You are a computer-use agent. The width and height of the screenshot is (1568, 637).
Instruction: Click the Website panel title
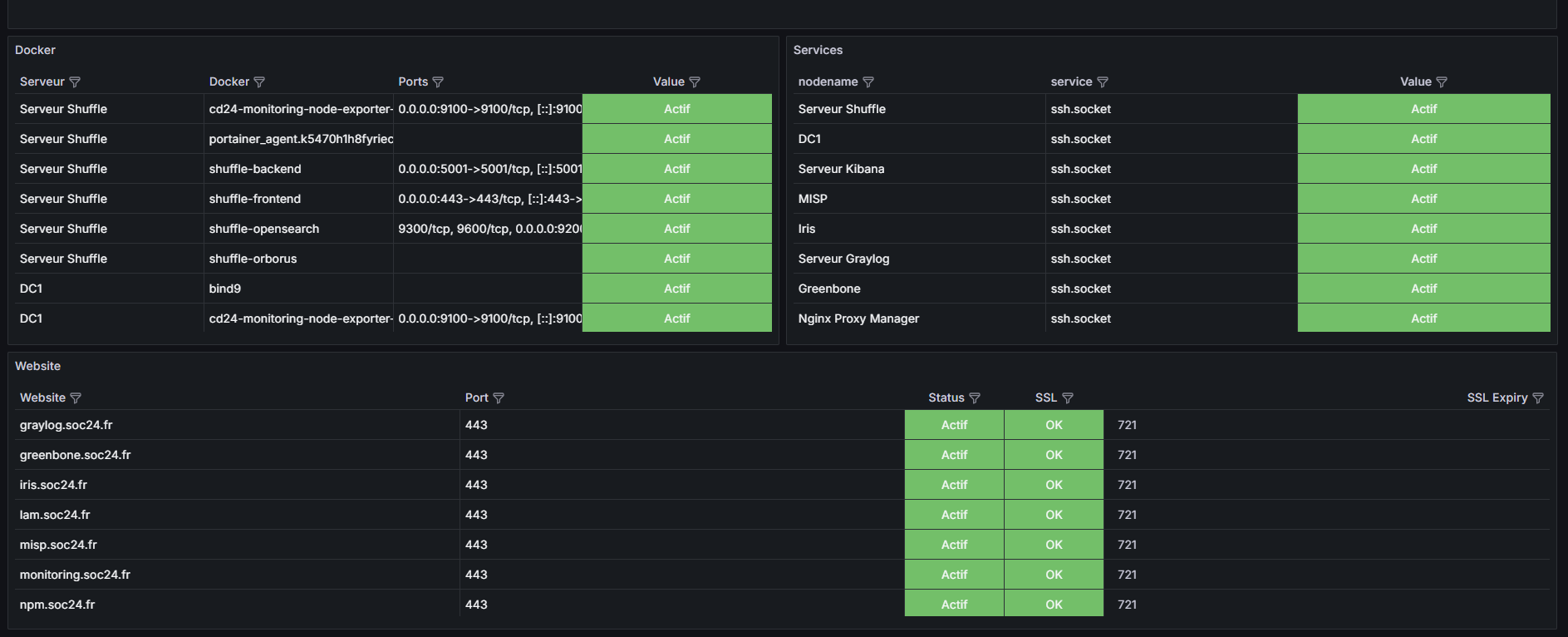coord(37,366)
